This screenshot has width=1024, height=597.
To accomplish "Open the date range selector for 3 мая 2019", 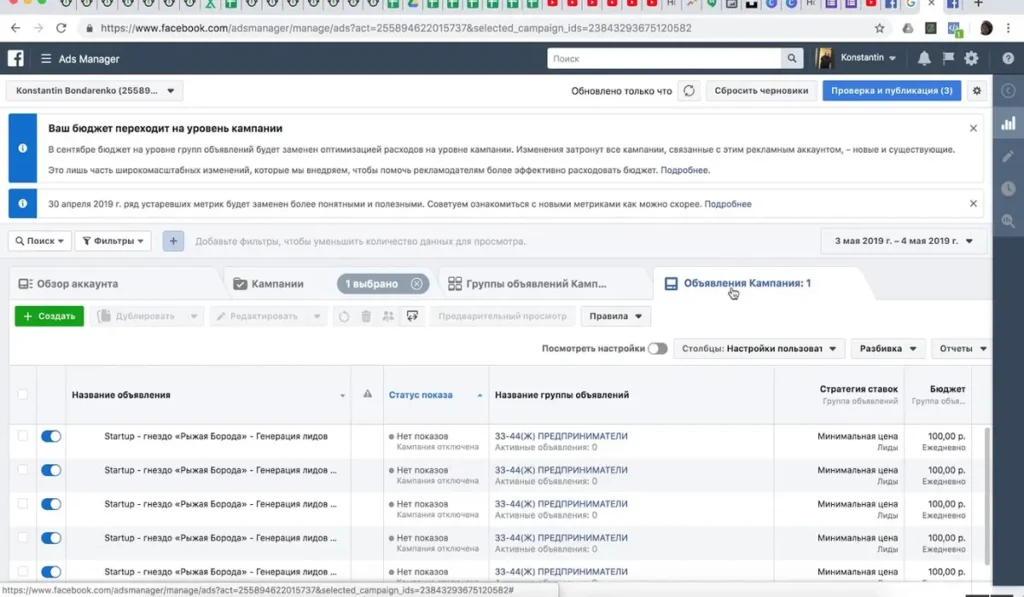I will pyautogui.click(x=898, y=240).
